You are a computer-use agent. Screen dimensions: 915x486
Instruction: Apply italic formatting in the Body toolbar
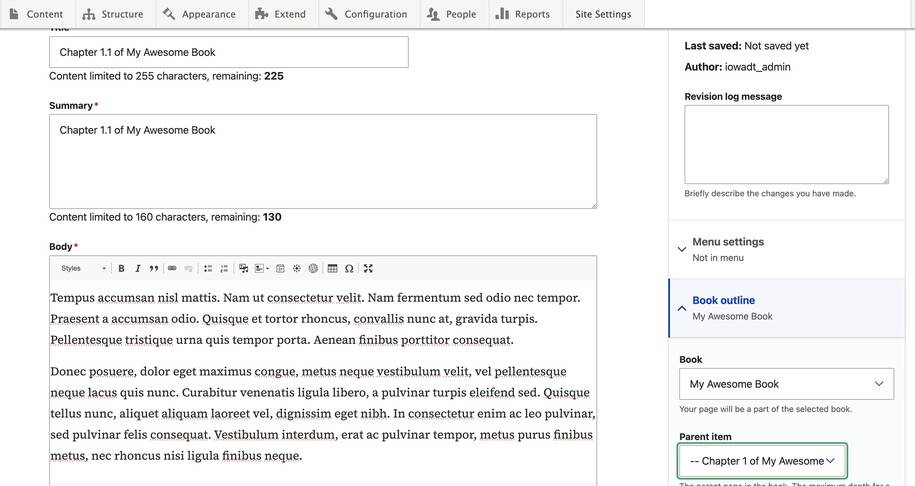[138, 268]
